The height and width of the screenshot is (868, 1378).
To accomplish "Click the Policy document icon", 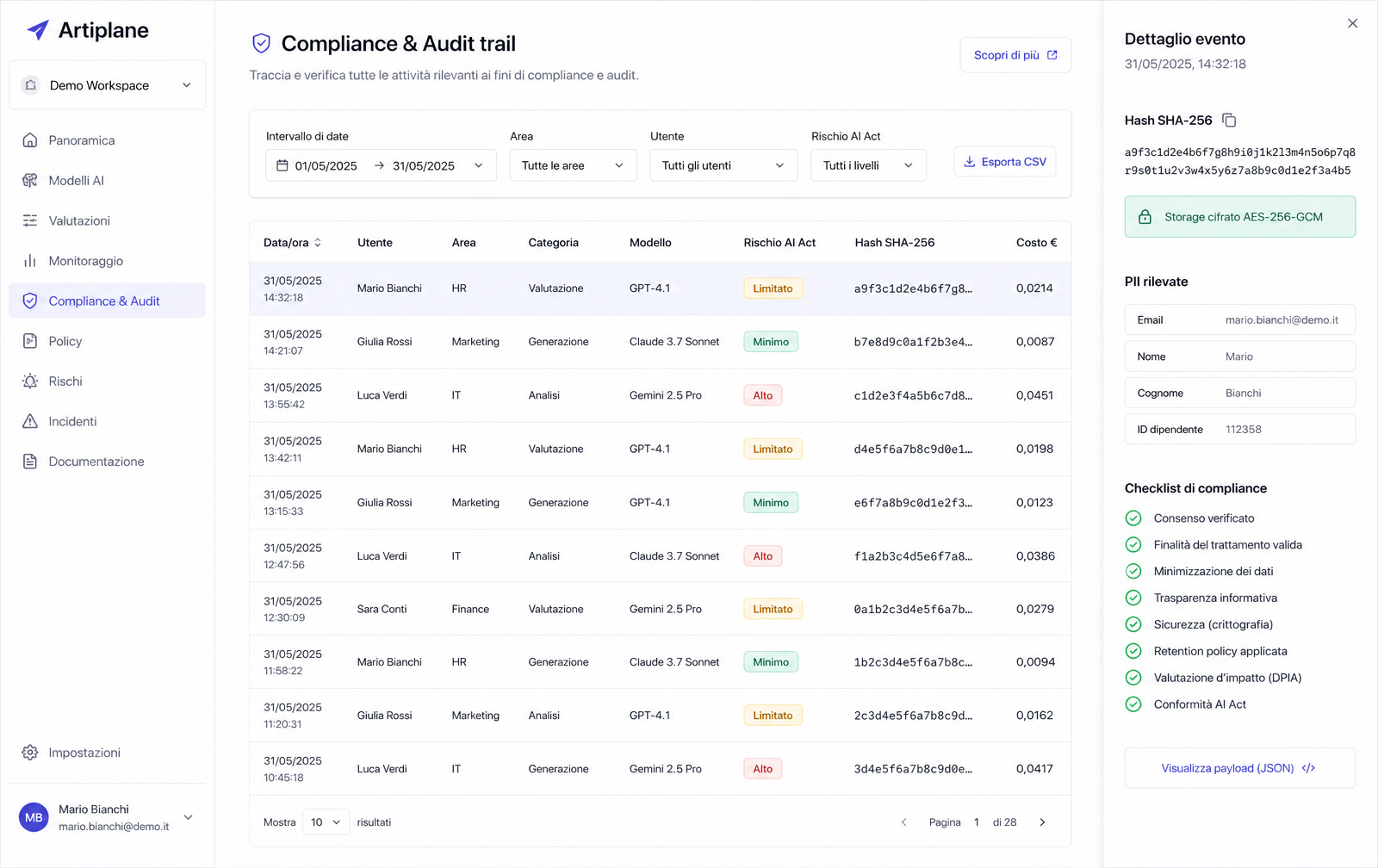I will click(x=30, y=341).
